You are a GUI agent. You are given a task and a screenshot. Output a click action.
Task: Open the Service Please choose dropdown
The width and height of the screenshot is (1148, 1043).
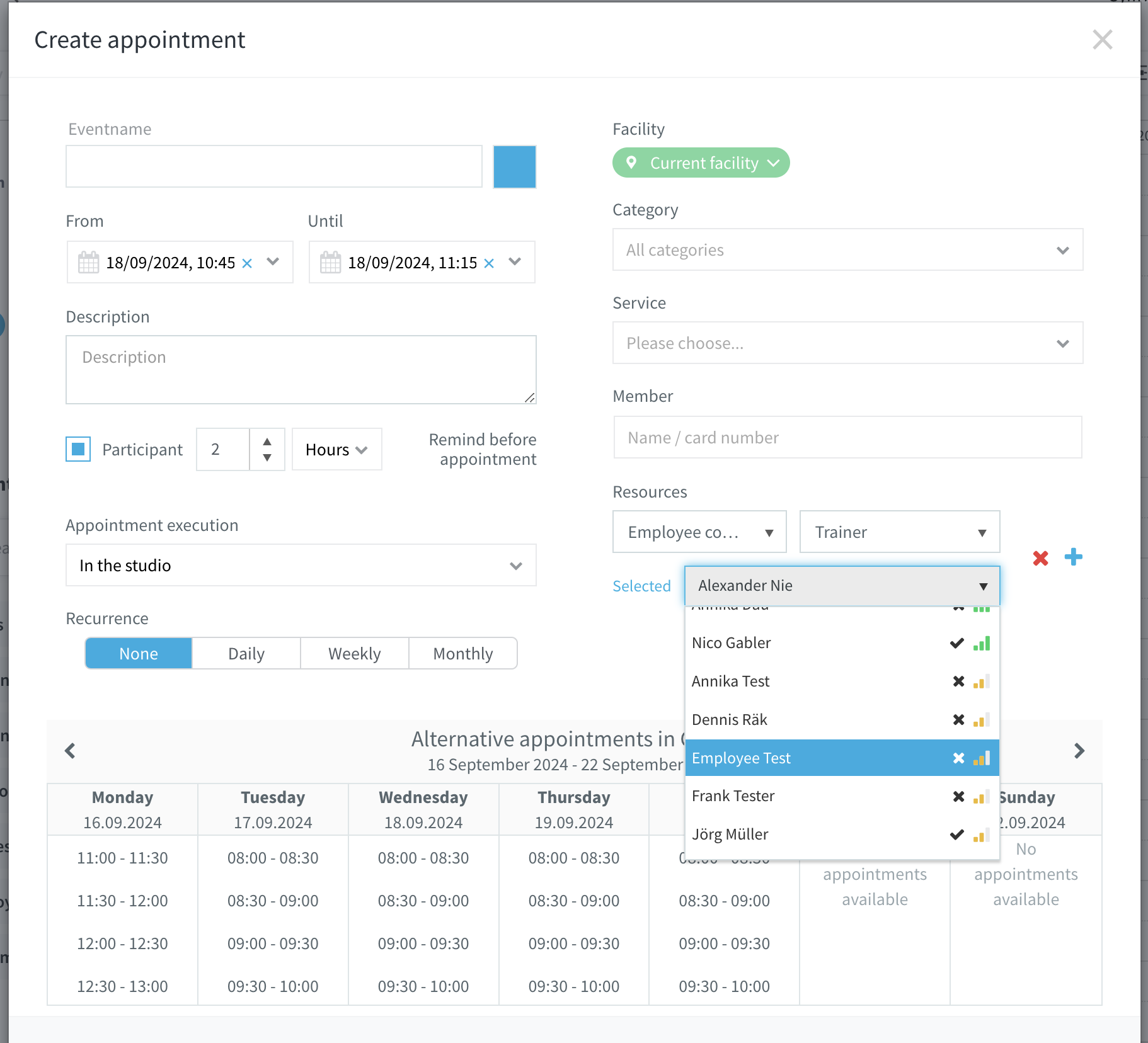pyautogui.click(x=847, y=343)
